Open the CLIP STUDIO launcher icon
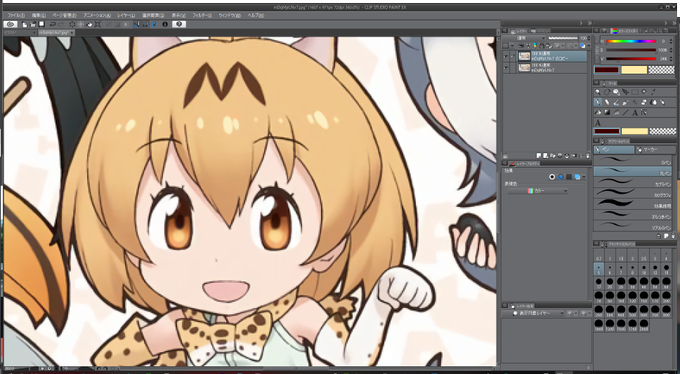 click(x=10, y=24)
